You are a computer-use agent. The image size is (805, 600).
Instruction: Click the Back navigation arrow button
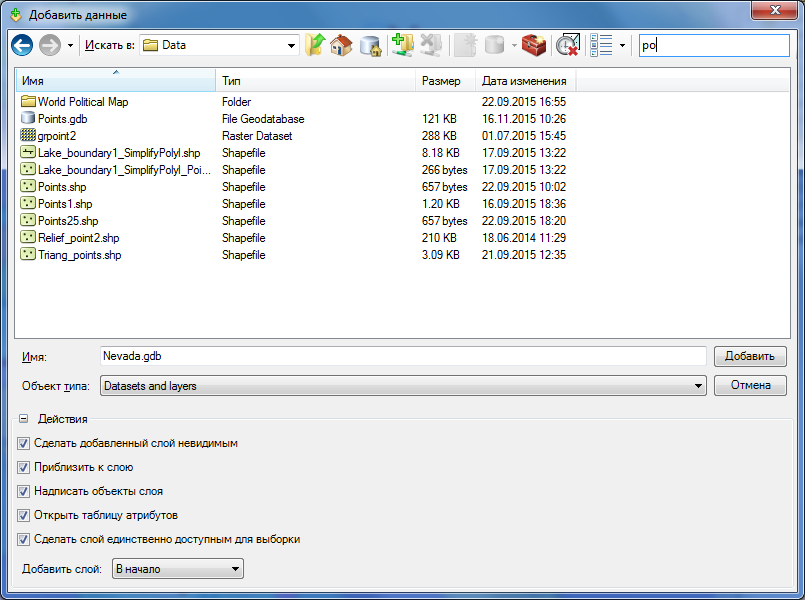22,45
